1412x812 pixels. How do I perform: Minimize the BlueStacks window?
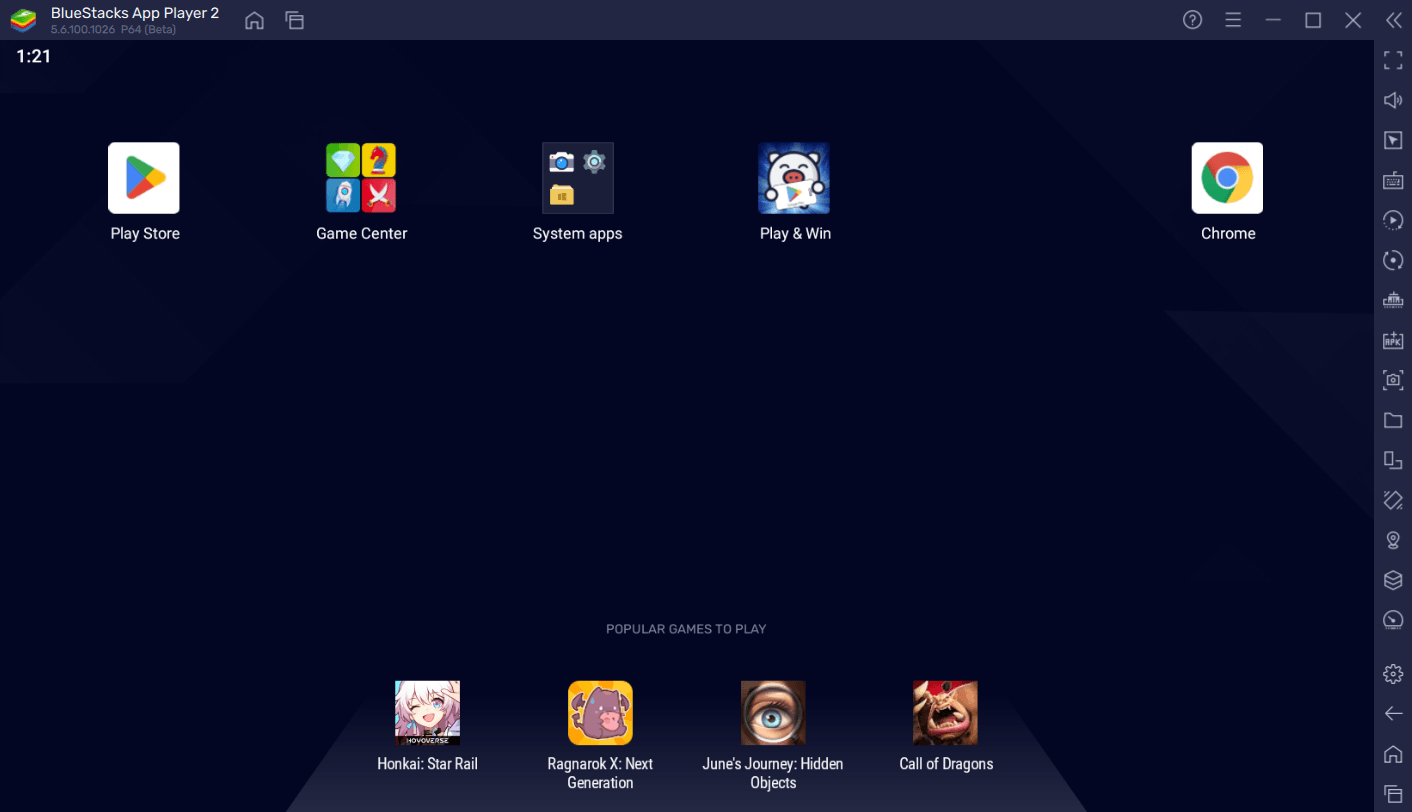pyautogui.click(x=1273, y=20)
